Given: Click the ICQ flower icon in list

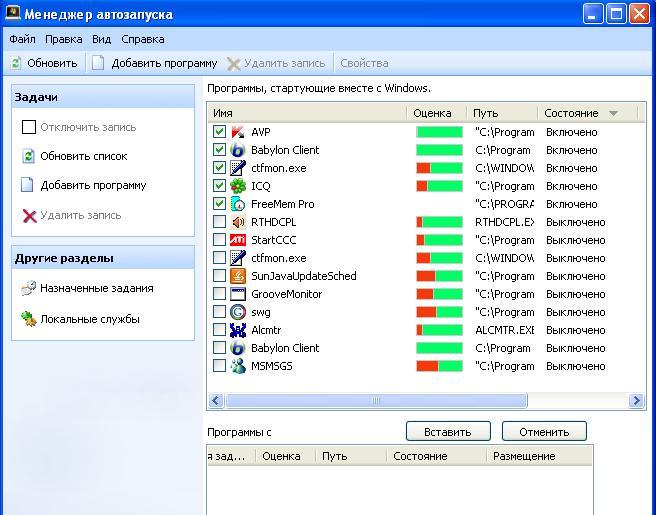Looking at the screenshot, I should [x=238, y=186].
